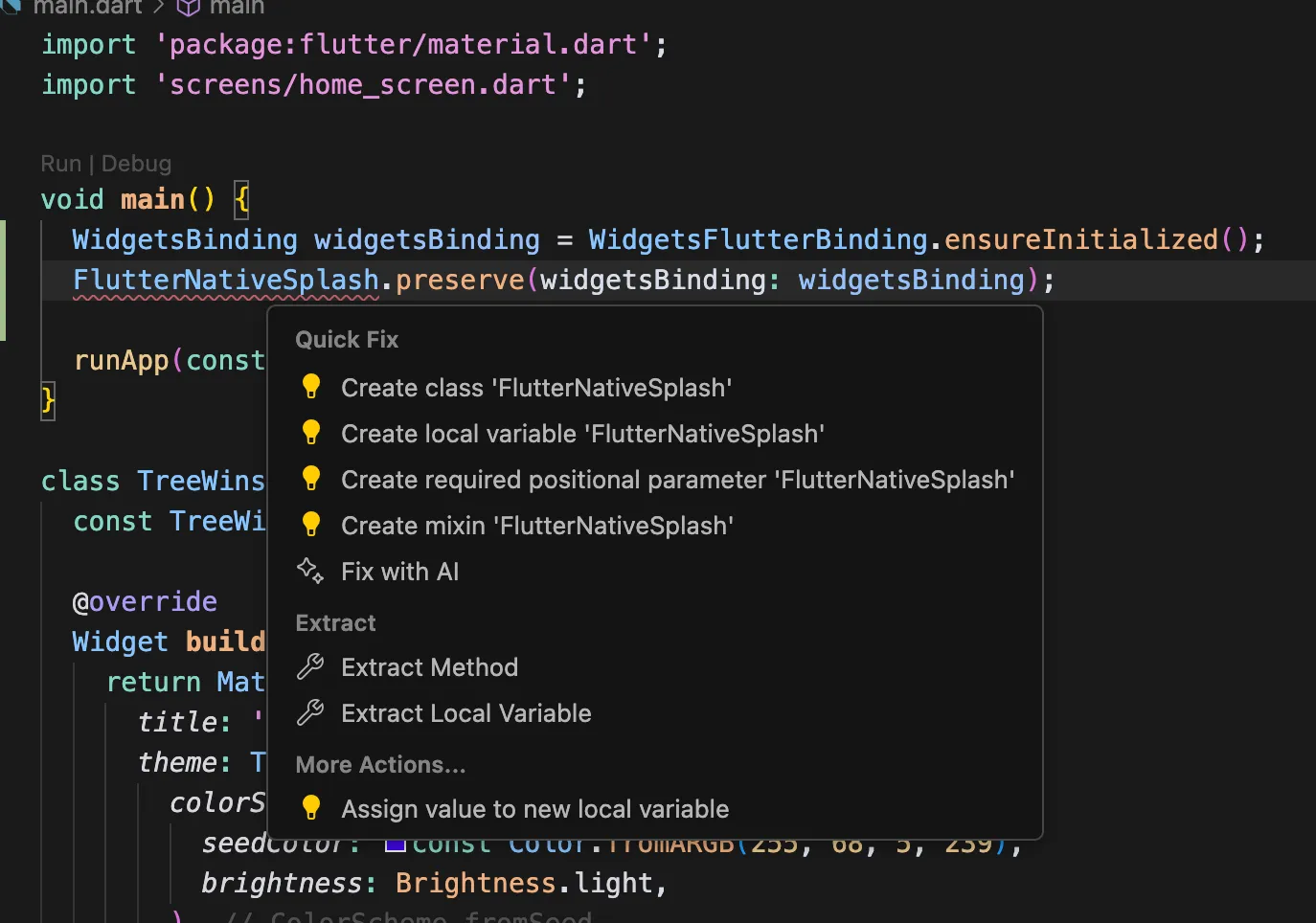Click the Quick Fix section header
Screen dimensions: 1316x923
click(x=347, y=340)
